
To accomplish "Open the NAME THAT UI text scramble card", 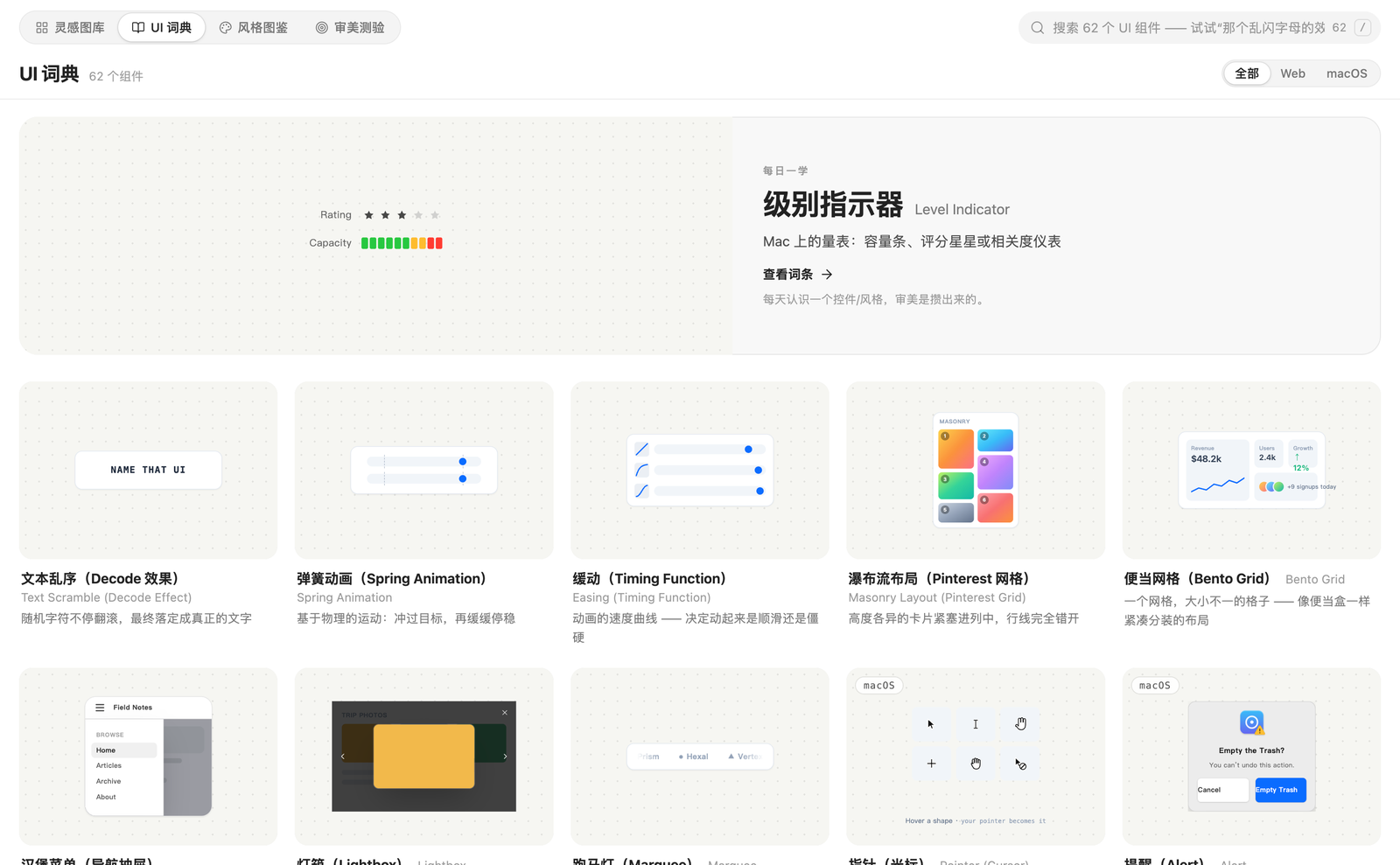I will 148,470.
